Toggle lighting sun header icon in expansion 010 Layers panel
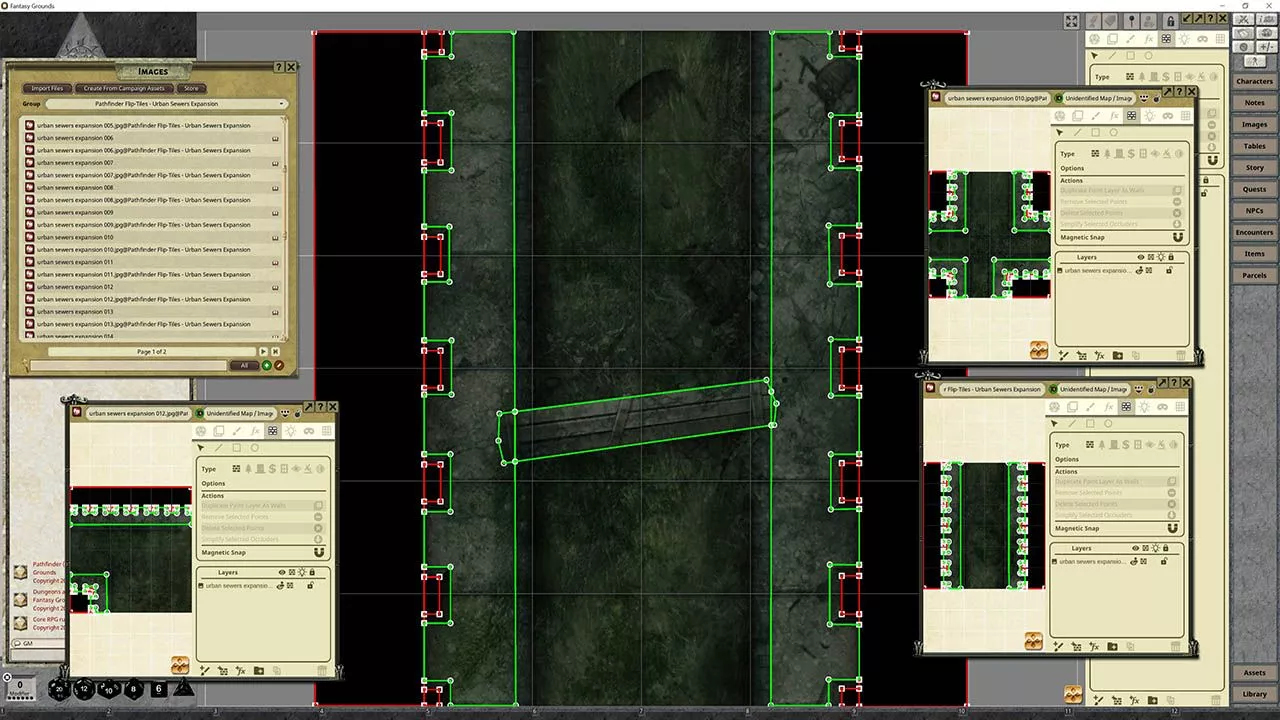Screen dimensions: 1280x720 point(1160,257)
